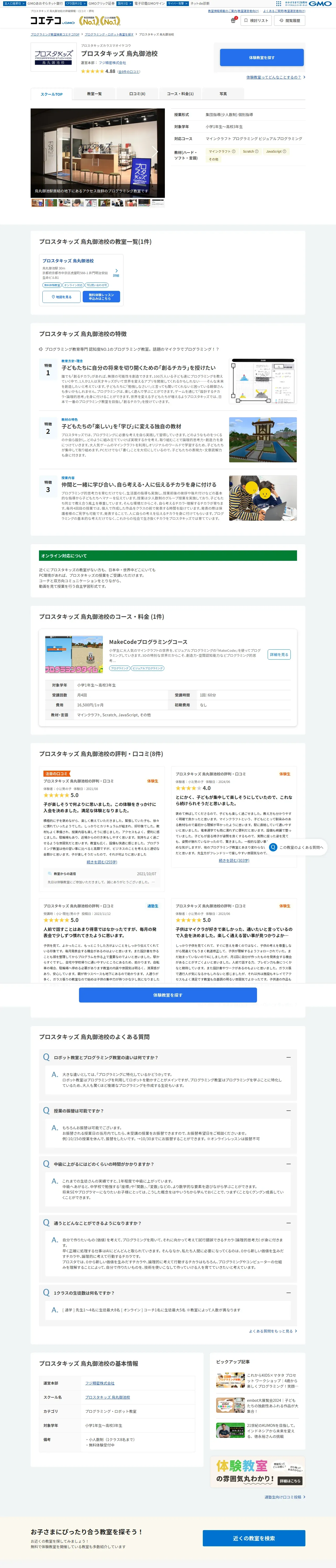The height and width of the screenshot is (1568, 336).
Task: Switch to the 口コミ(8) tab
Action: point(137,94)
